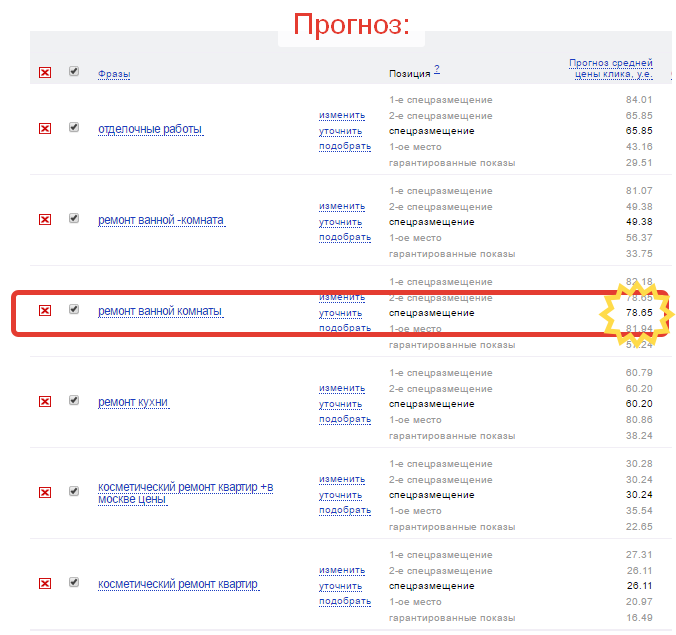Click "уточнить" for "ремонт ванной -комната"
Viewport: 676px width, 635px height.
click(341, 222)
